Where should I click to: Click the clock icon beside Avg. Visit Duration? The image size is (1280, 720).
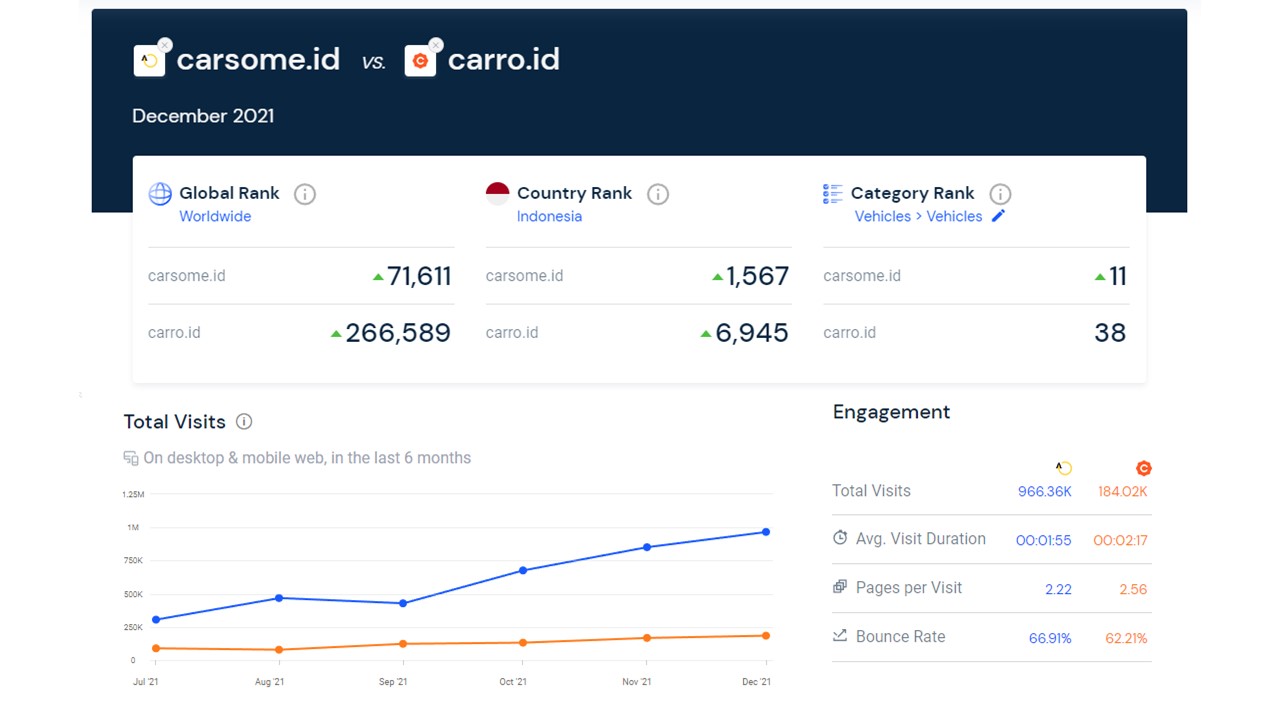click(x=840, y=538)
